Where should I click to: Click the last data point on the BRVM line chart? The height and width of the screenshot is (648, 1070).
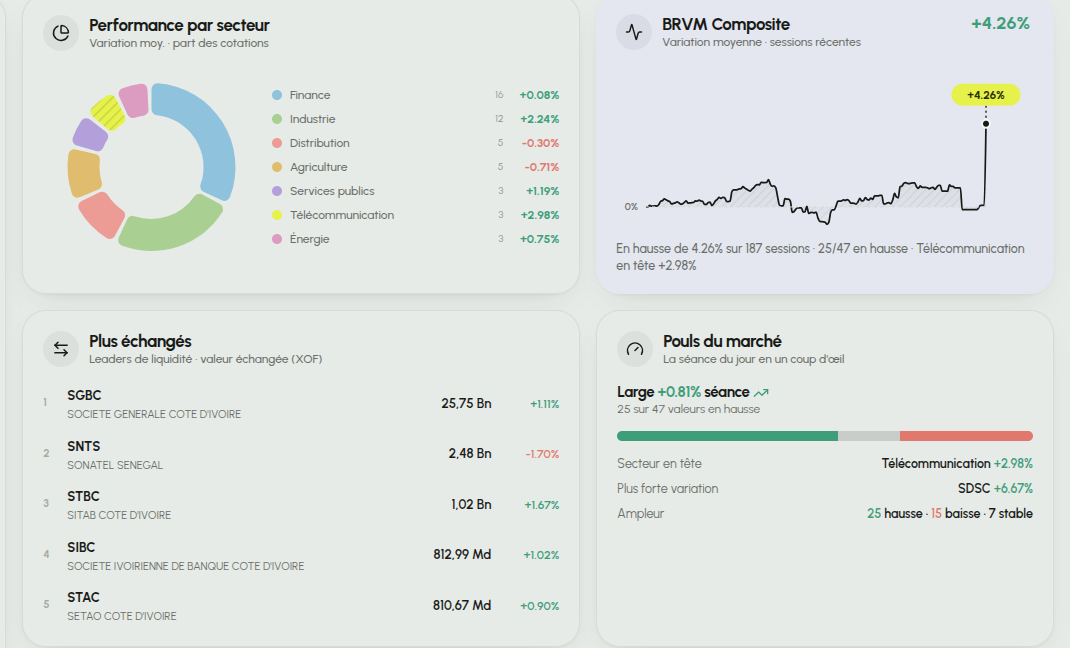click(985, 123)
